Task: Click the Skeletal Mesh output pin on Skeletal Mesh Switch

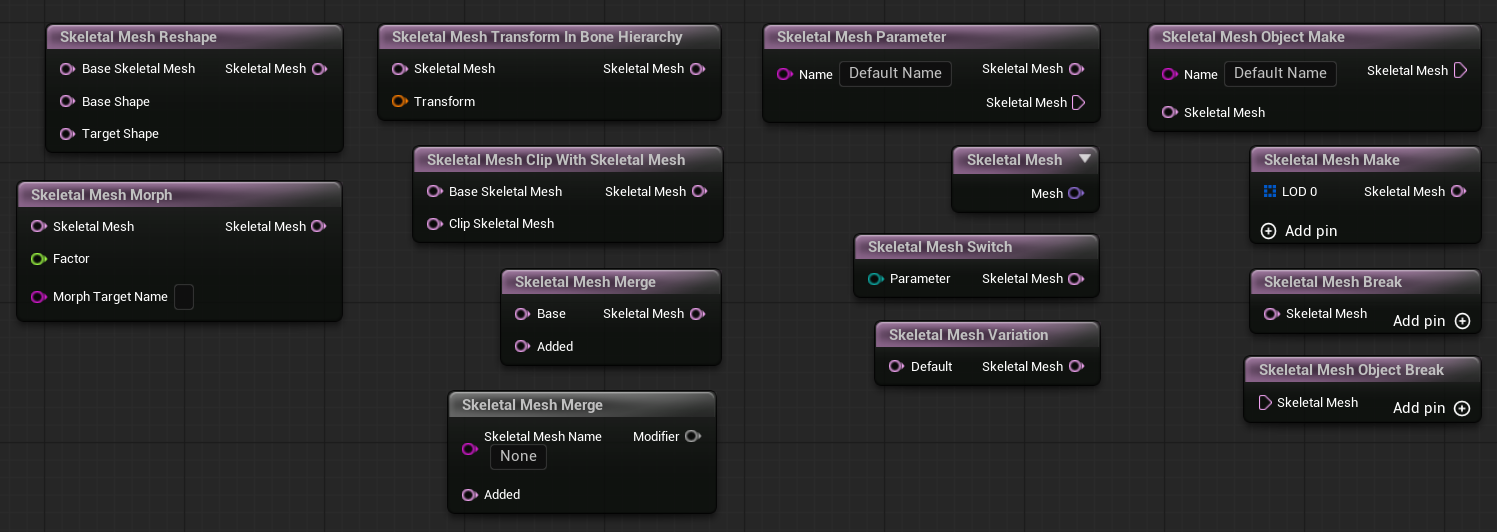Action: click(x=1076, y=279)
